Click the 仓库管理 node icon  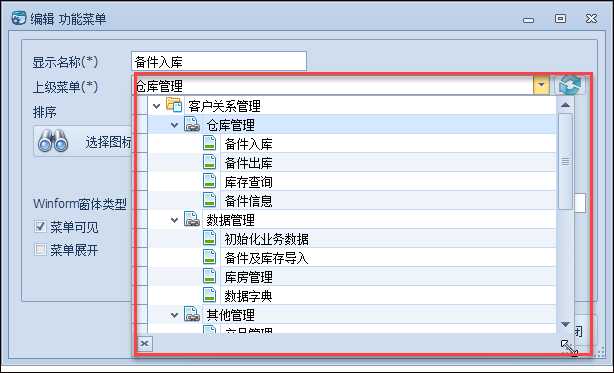pos(192,124)
